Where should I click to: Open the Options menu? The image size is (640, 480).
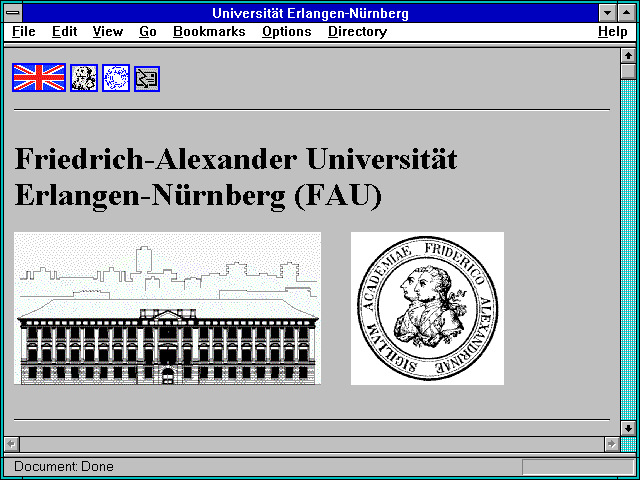coord(287,32)
